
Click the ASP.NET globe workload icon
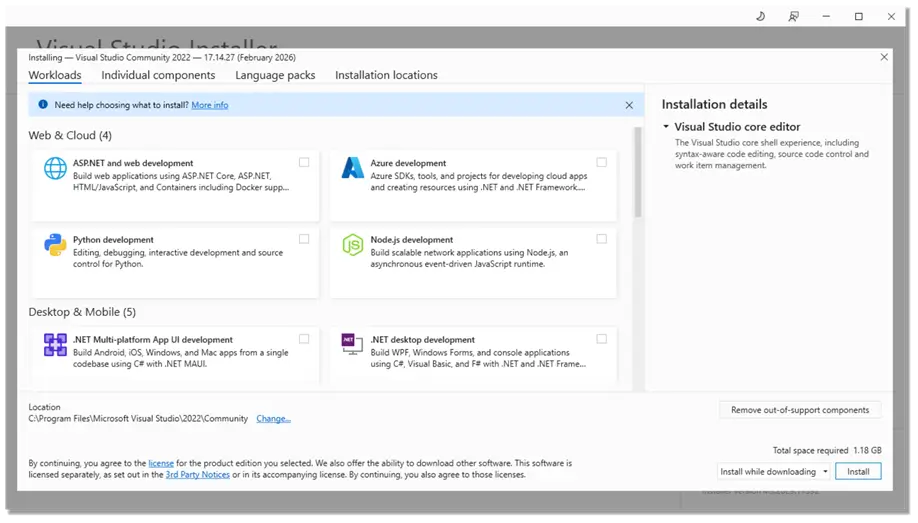coord(55,168)
